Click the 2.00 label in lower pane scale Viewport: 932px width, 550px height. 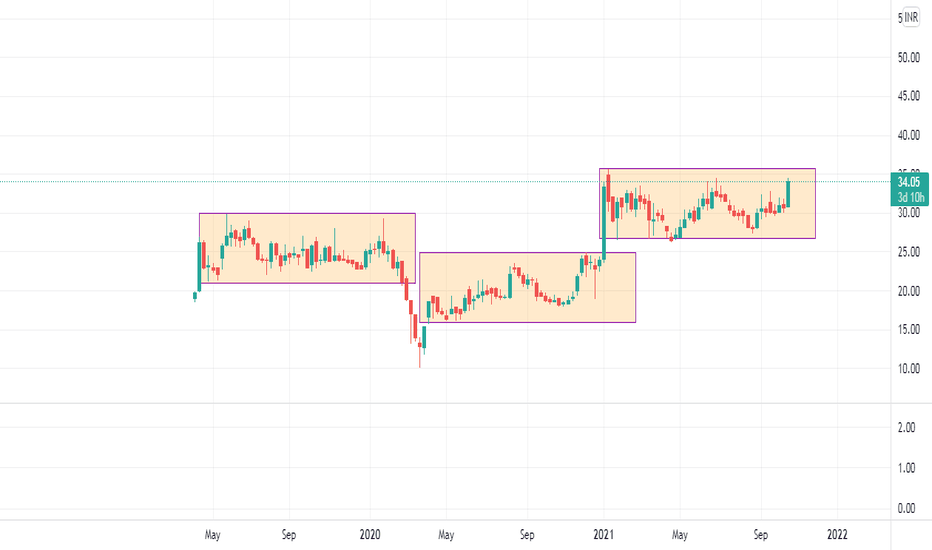click(x=906, y=428)
